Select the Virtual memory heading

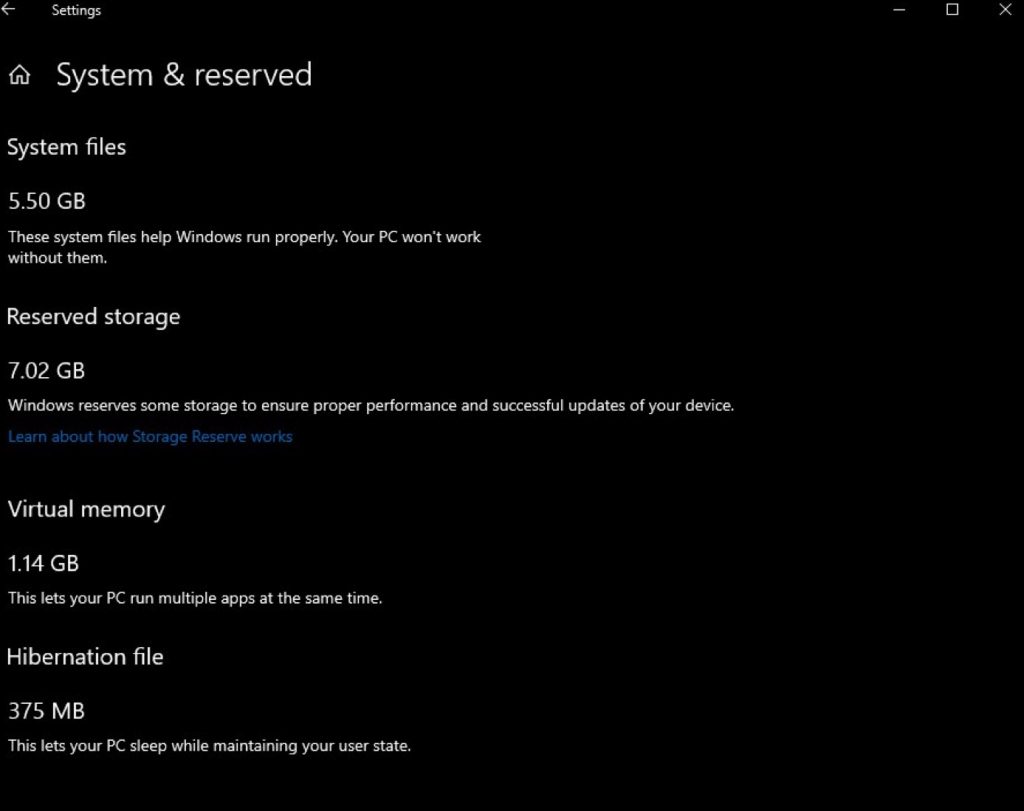(86, 509)
